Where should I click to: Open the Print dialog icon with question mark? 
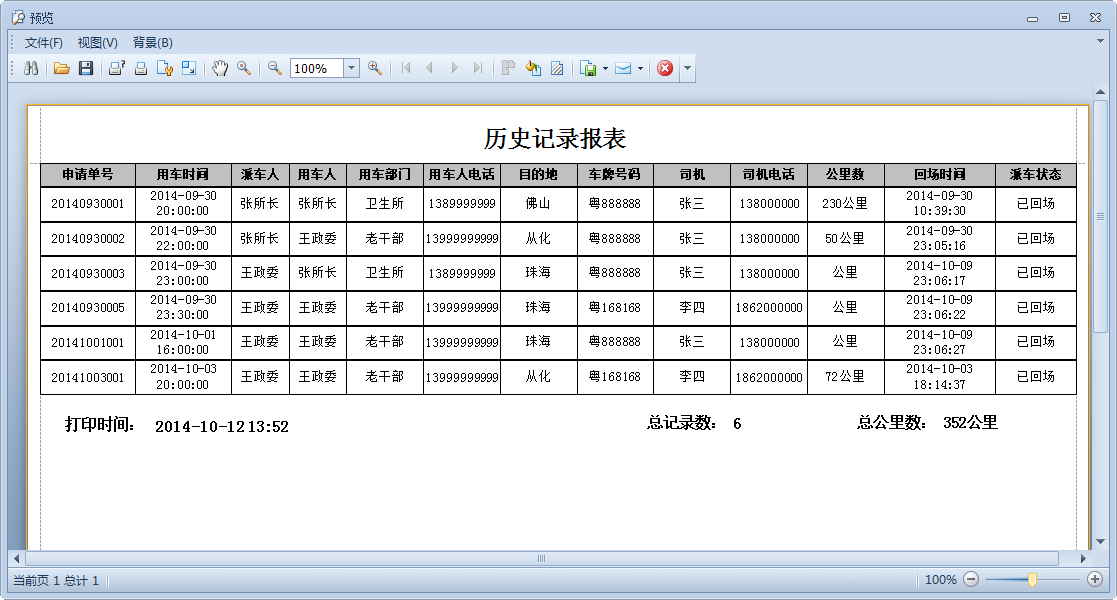(117, 68)
